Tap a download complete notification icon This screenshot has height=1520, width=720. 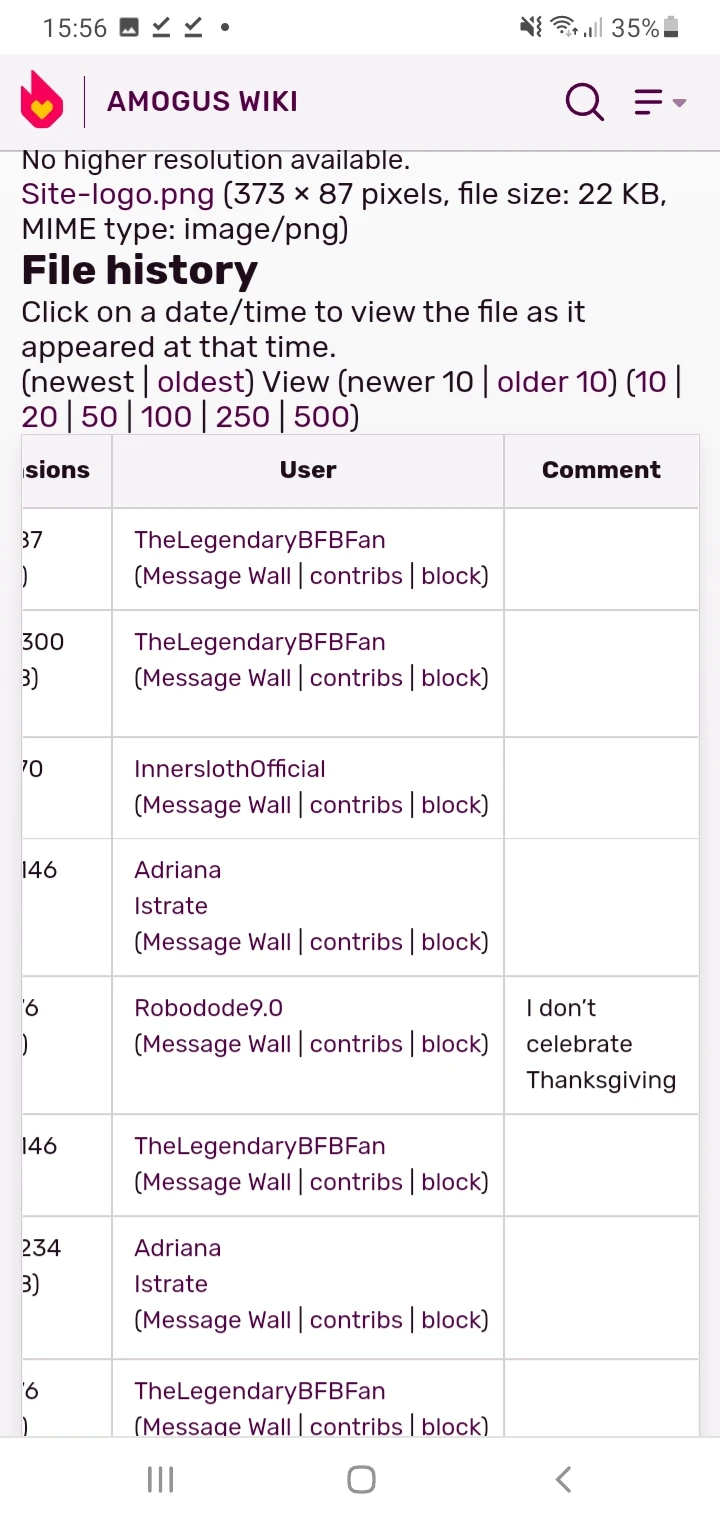pyautogui.click(x=160, y=27)
